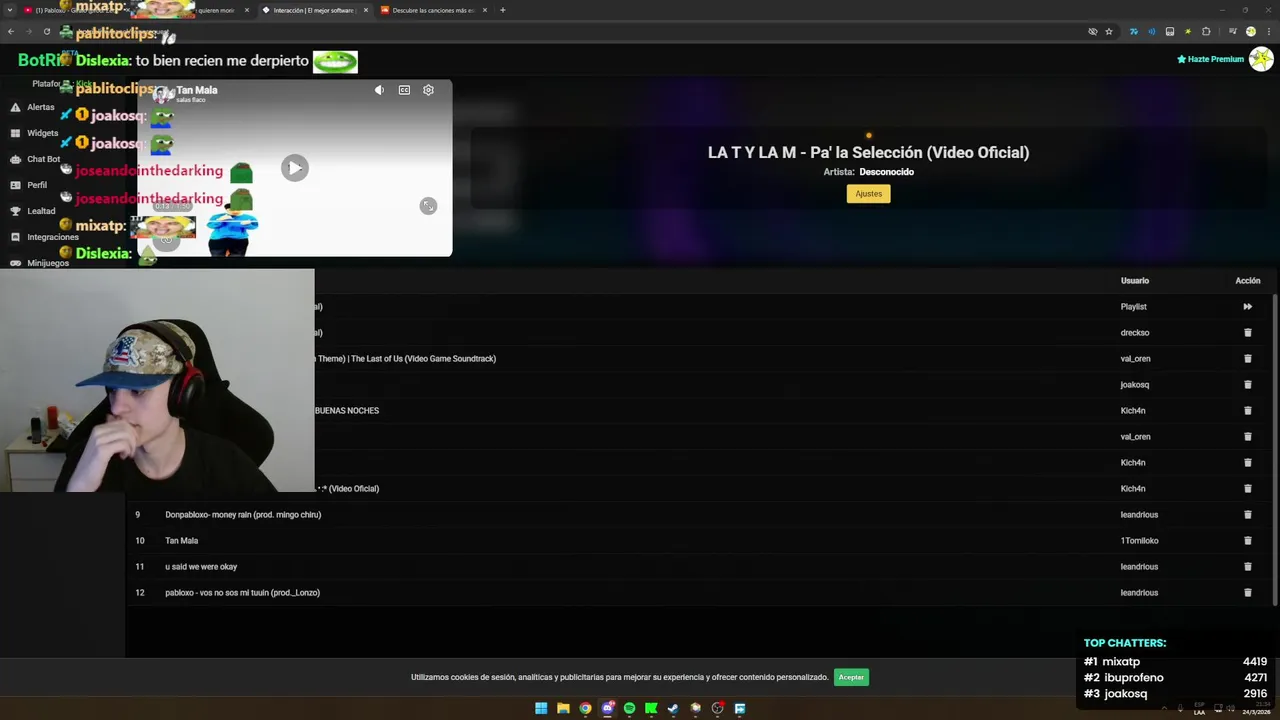The height and width of the screenshot is (720, 1280).
Task: Open Spotify from taskbar
Action: [x=629, y=708]
